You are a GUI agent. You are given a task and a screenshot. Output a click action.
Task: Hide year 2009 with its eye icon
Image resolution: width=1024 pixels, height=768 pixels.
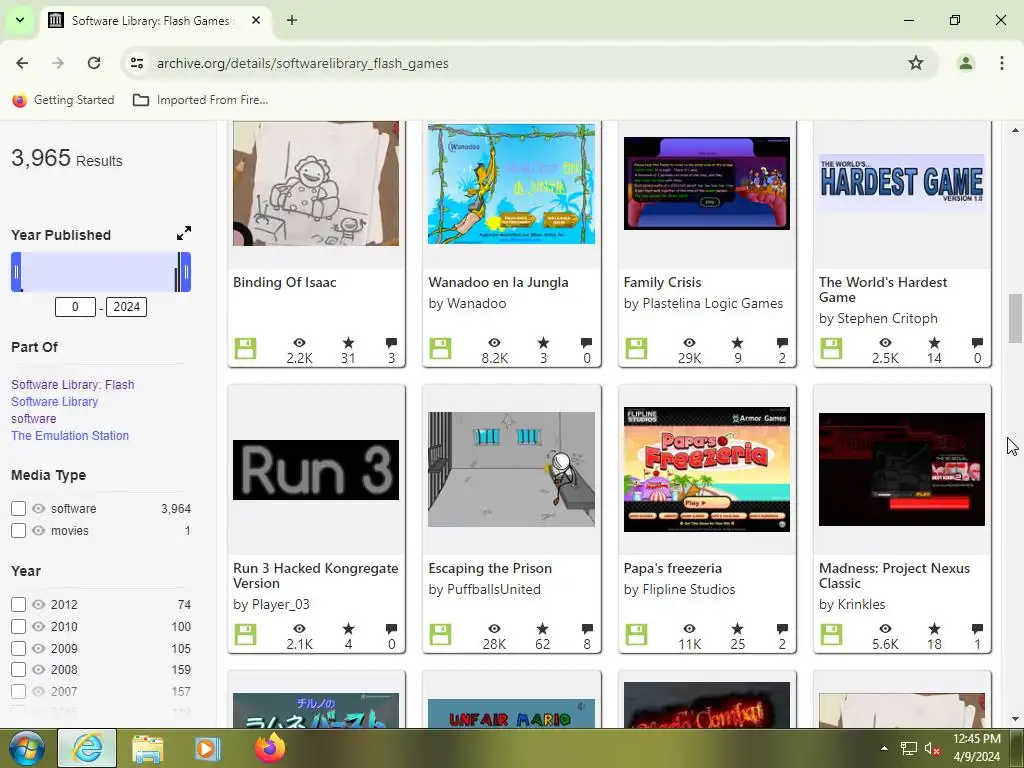pos(39,648)
